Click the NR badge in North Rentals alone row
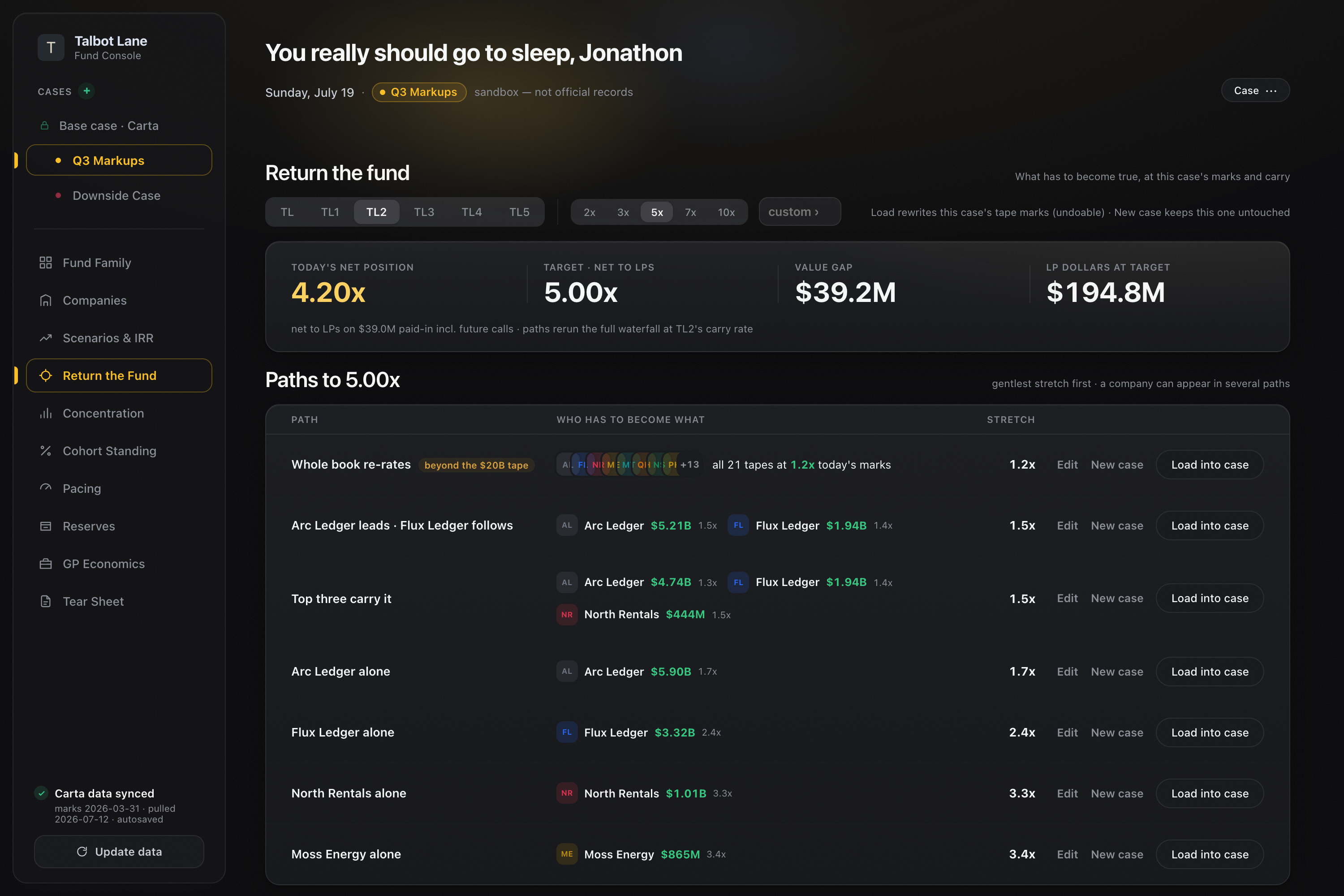The height and width of the screenshot is (896, 1344). click(x=567, y=793)
